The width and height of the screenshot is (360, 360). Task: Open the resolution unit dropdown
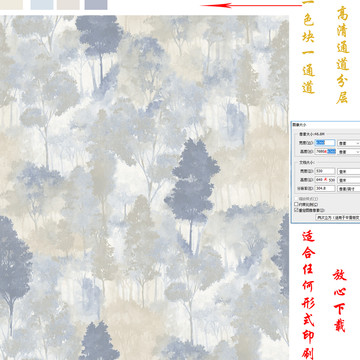pos(349,188)
